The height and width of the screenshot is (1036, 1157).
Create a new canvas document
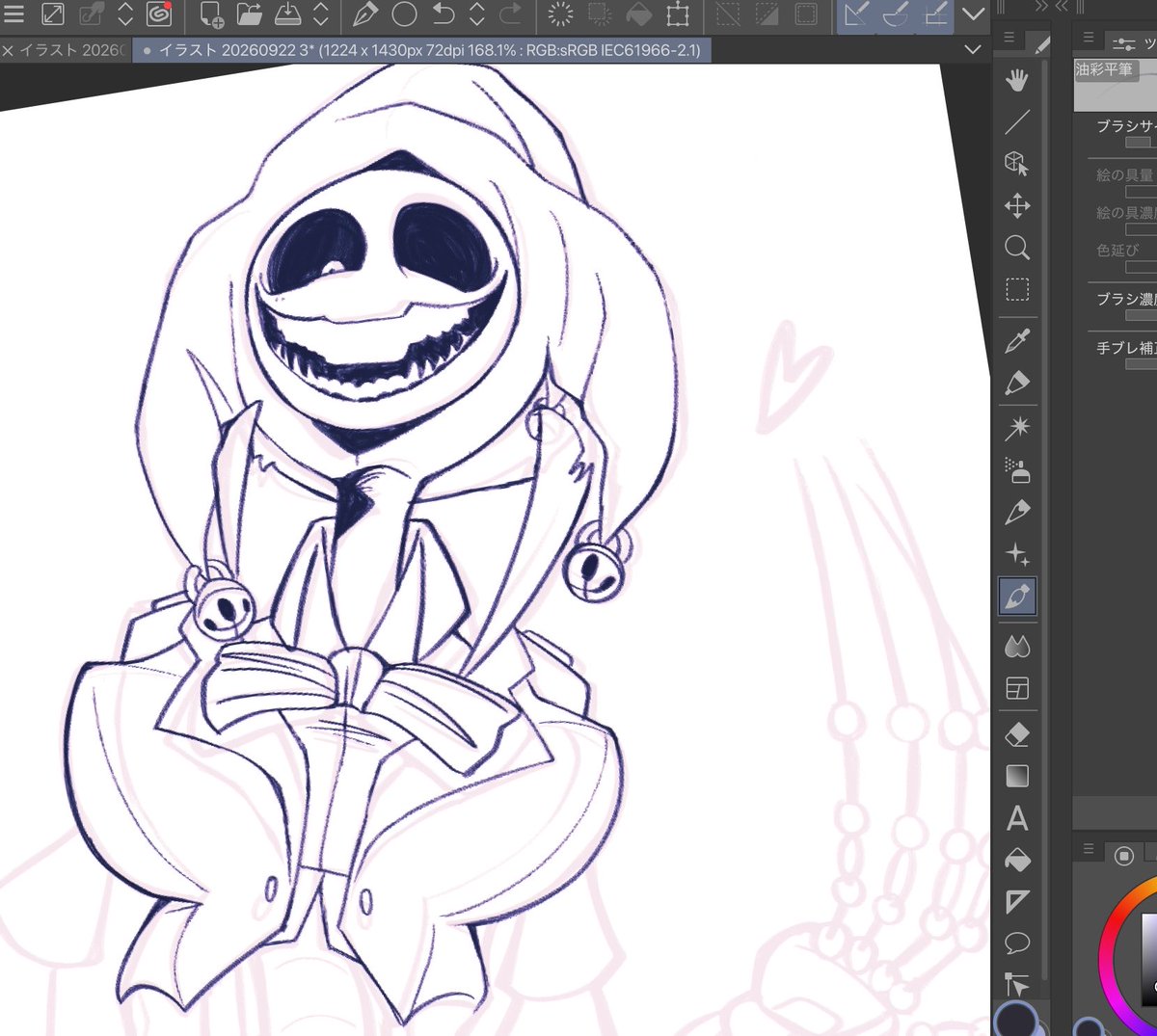click(211, 14)
